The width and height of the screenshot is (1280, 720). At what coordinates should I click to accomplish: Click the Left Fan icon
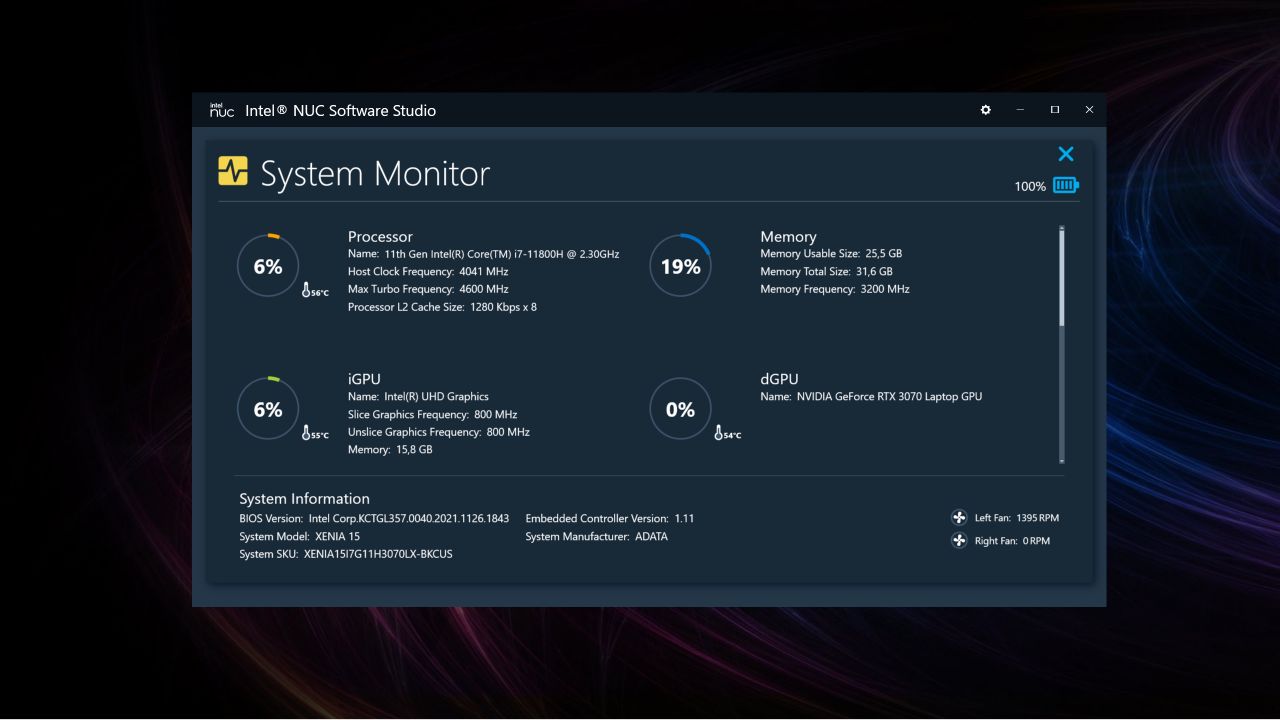[958, 518]
